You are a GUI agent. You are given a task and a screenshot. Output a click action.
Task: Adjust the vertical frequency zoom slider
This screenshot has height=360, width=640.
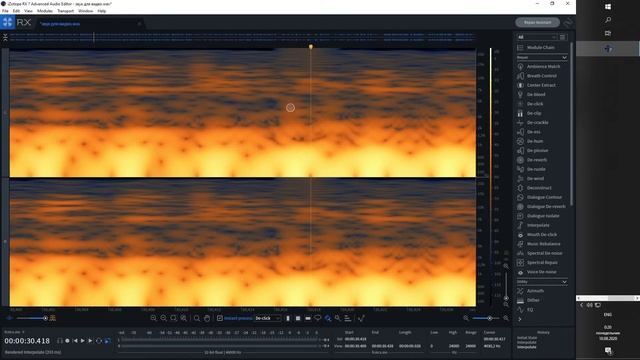tap(506, 285)
